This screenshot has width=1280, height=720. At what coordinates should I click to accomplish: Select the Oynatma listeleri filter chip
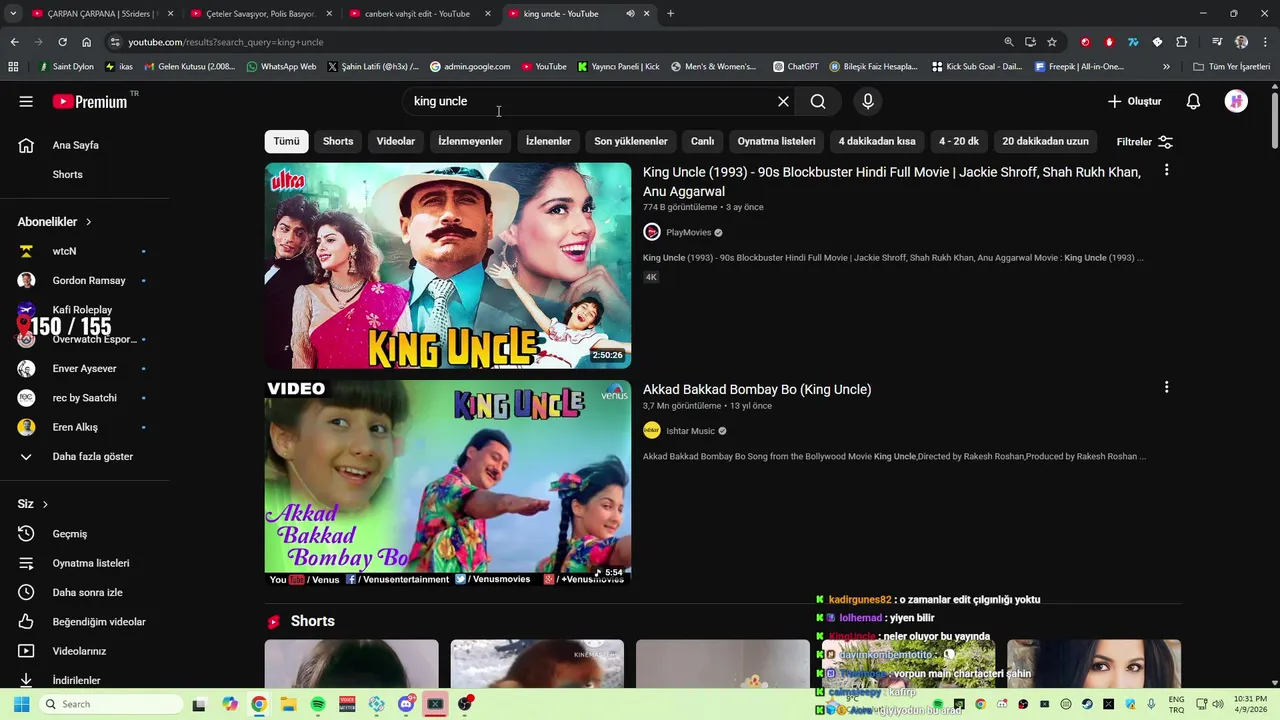point(776,141)
